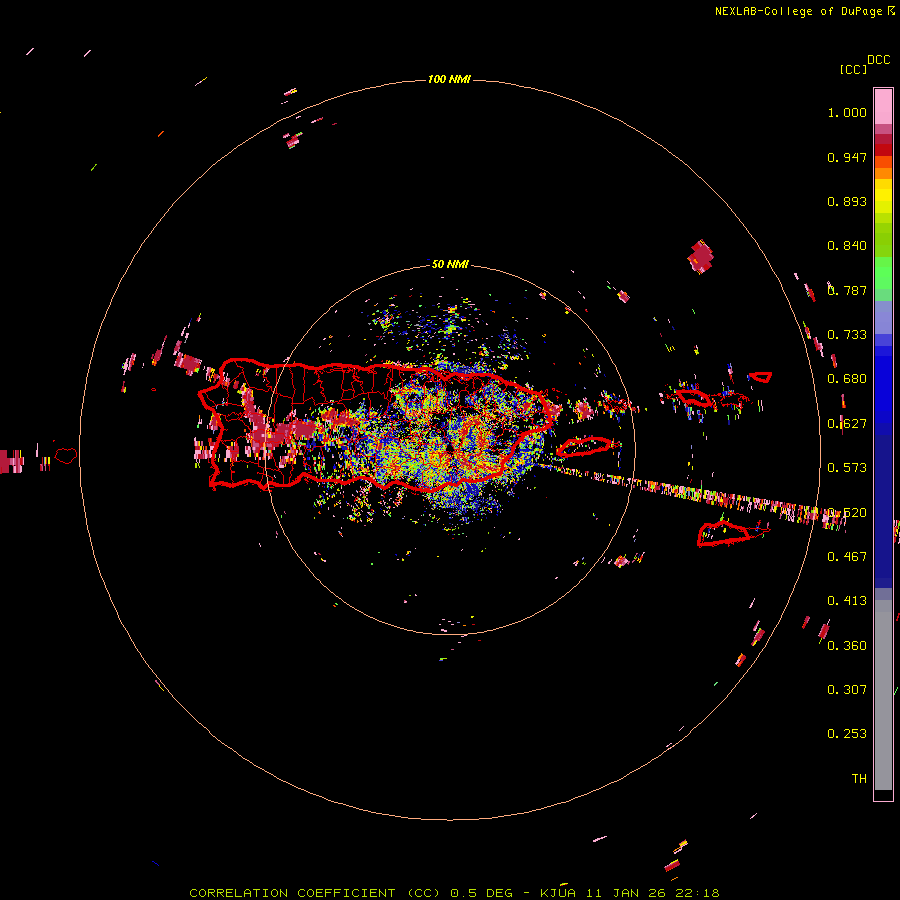Click the DCC label above the color scale

click(878, 60)
